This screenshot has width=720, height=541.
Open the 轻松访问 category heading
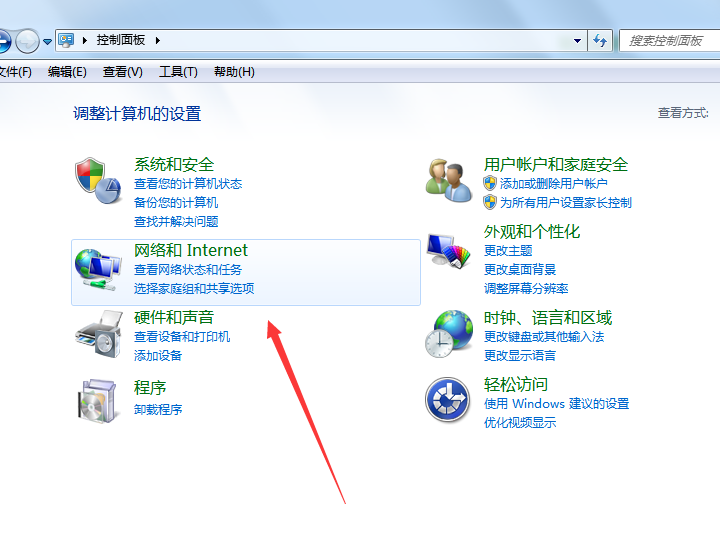tap(516, 384)
